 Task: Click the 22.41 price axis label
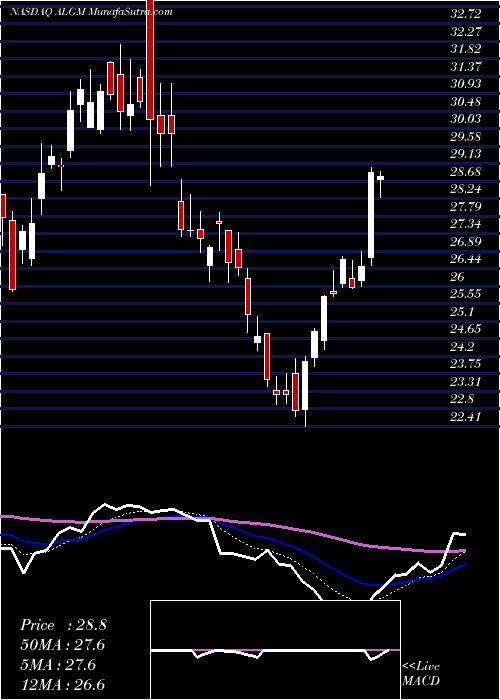click(466, 417)
